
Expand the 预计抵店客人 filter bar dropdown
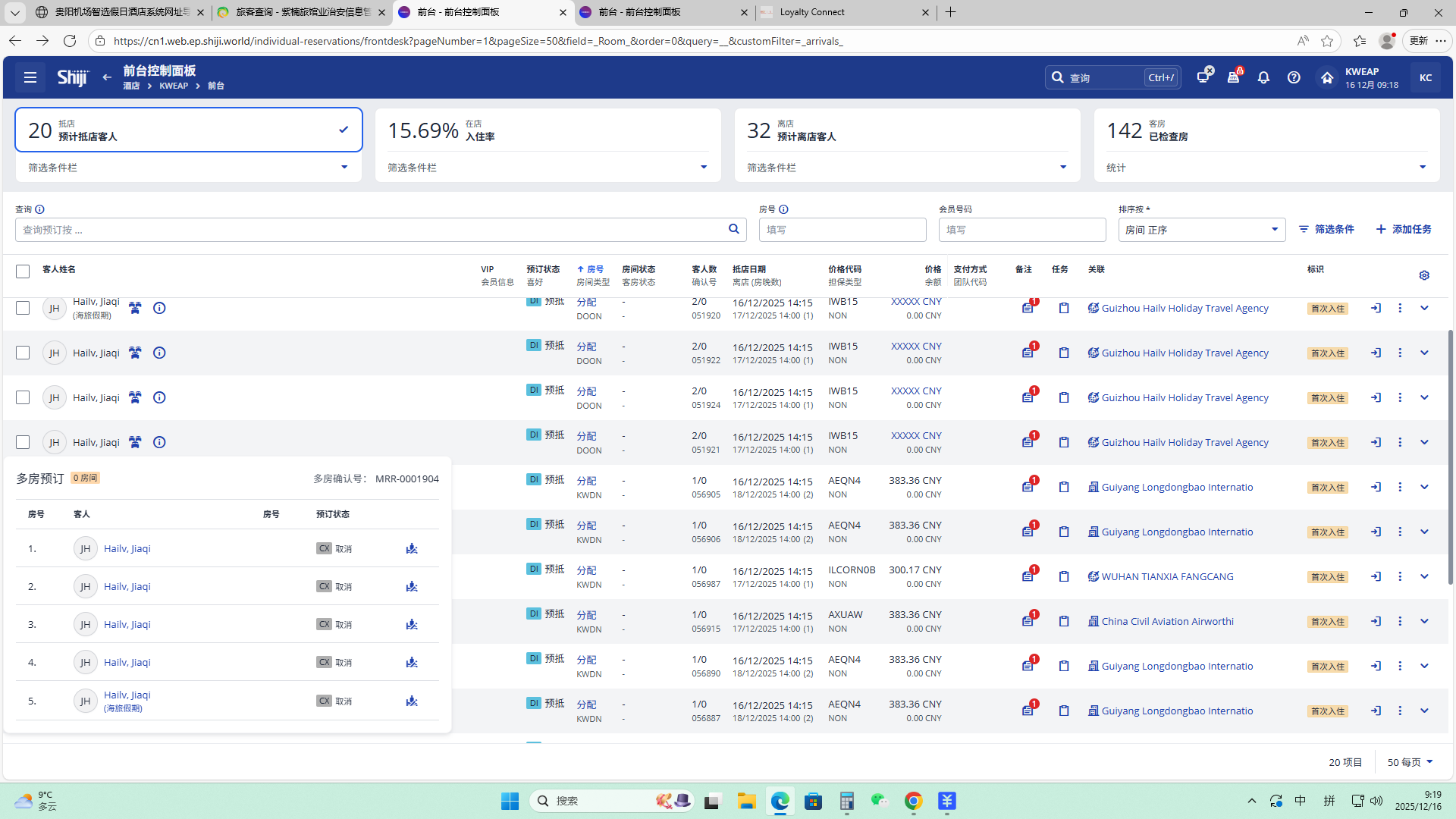(344, 168)
